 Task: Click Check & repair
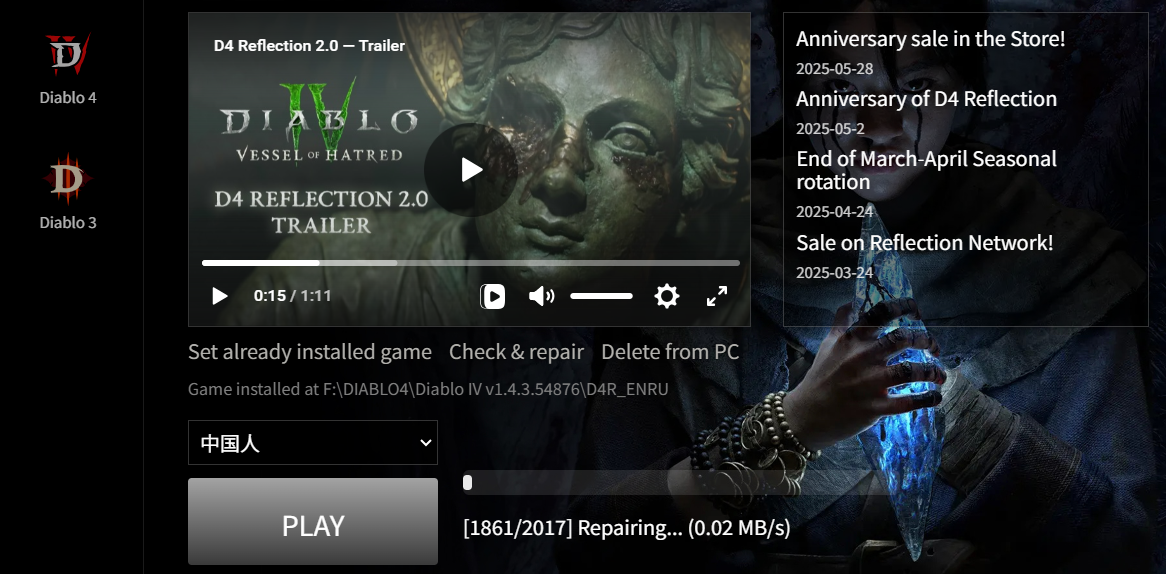tap(516, 352)
